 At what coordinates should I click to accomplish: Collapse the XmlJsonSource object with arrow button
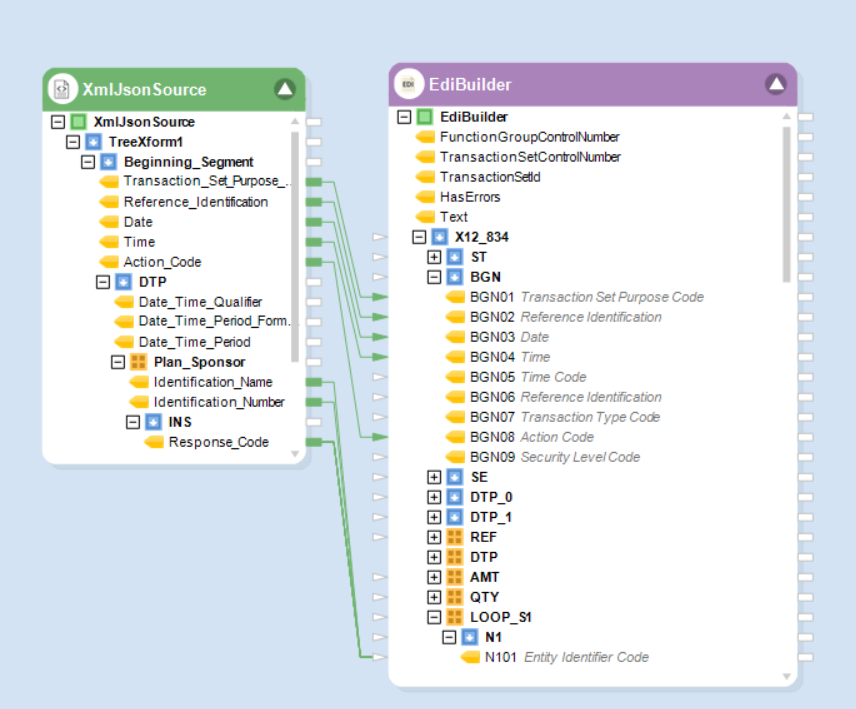[285, 89]
